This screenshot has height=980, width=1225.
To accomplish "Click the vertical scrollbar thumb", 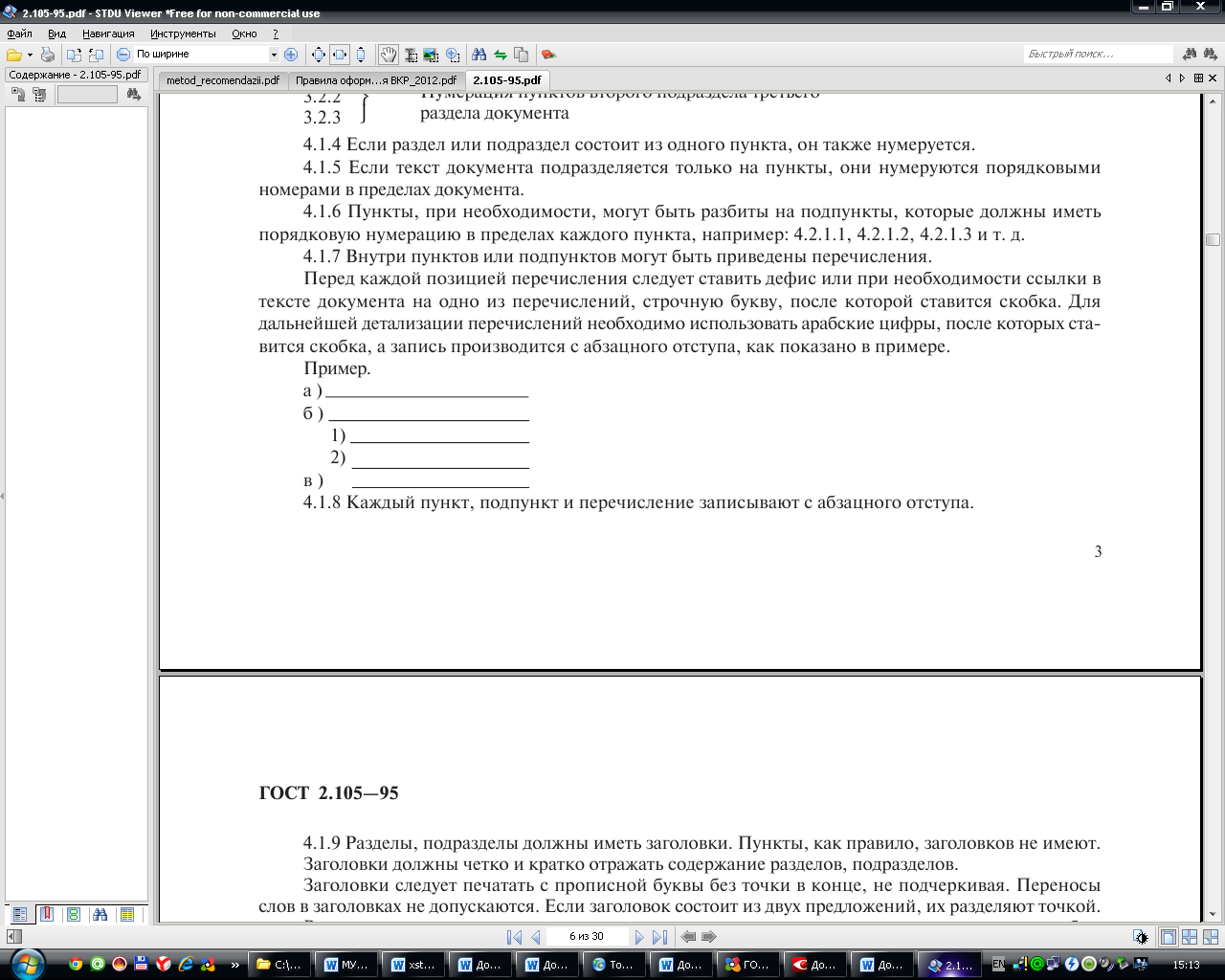I will (1213, 239).
